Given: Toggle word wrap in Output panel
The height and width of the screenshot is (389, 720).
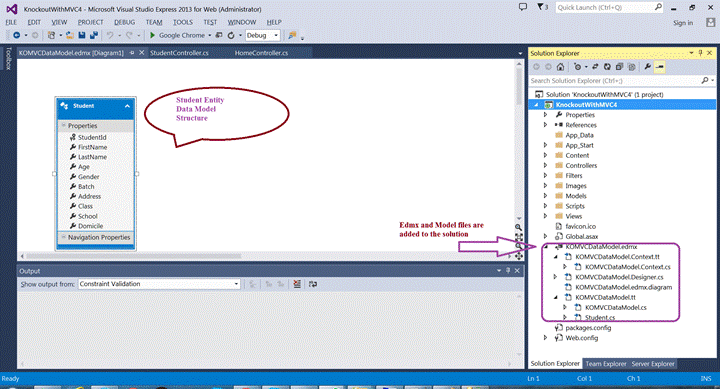Looking at the screenshot, I should tap(313, 284).
